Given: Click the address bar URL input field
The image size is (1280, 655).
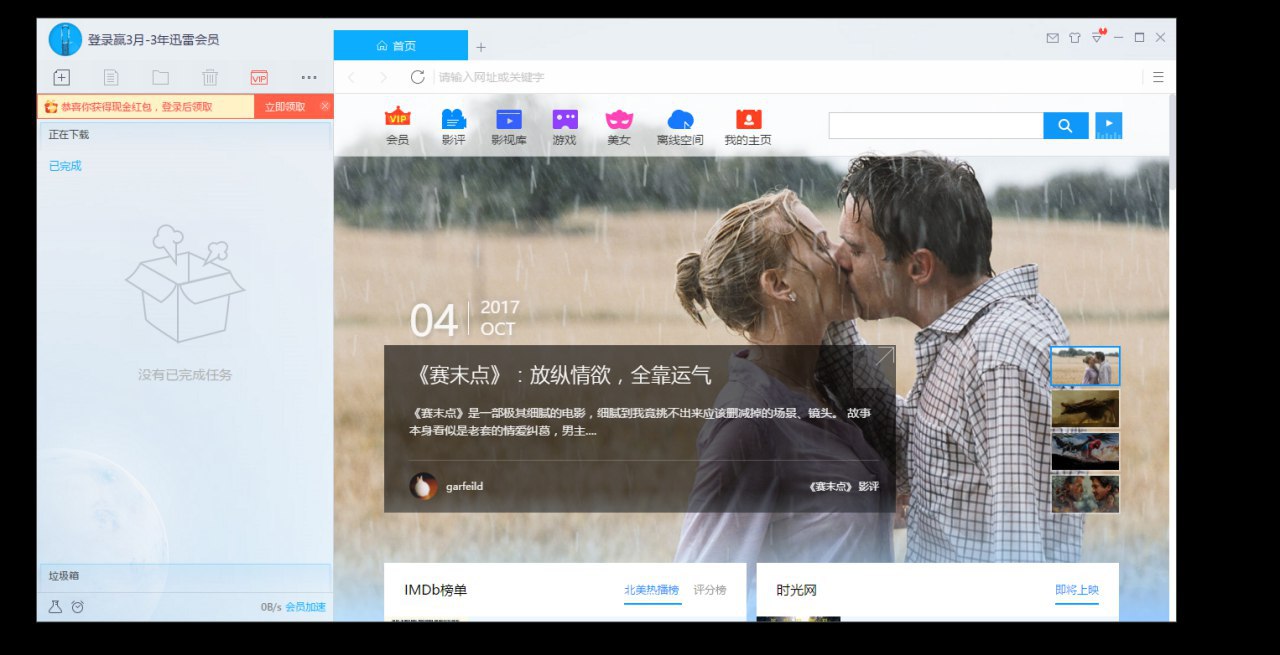Looking at the screenshot, I should pyautogui.click(x=780, y=77).
